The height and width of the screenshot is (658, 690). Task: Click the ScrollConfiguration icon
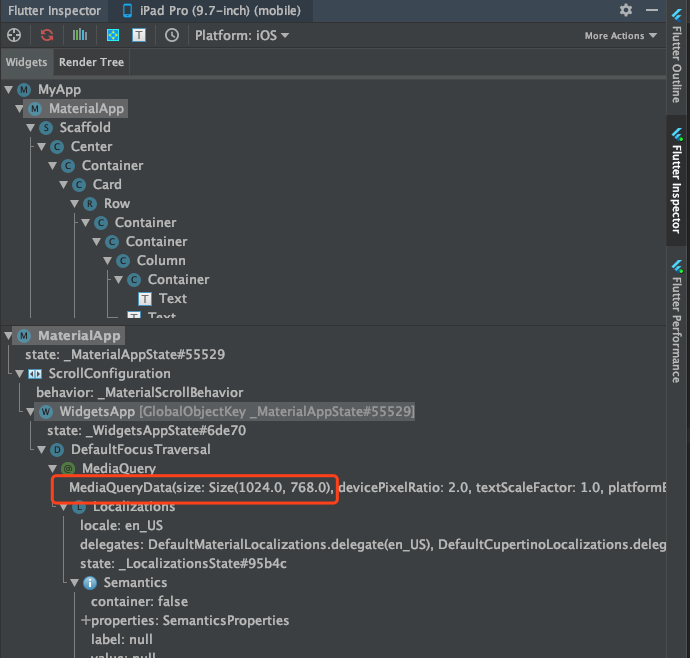point(35,374)
